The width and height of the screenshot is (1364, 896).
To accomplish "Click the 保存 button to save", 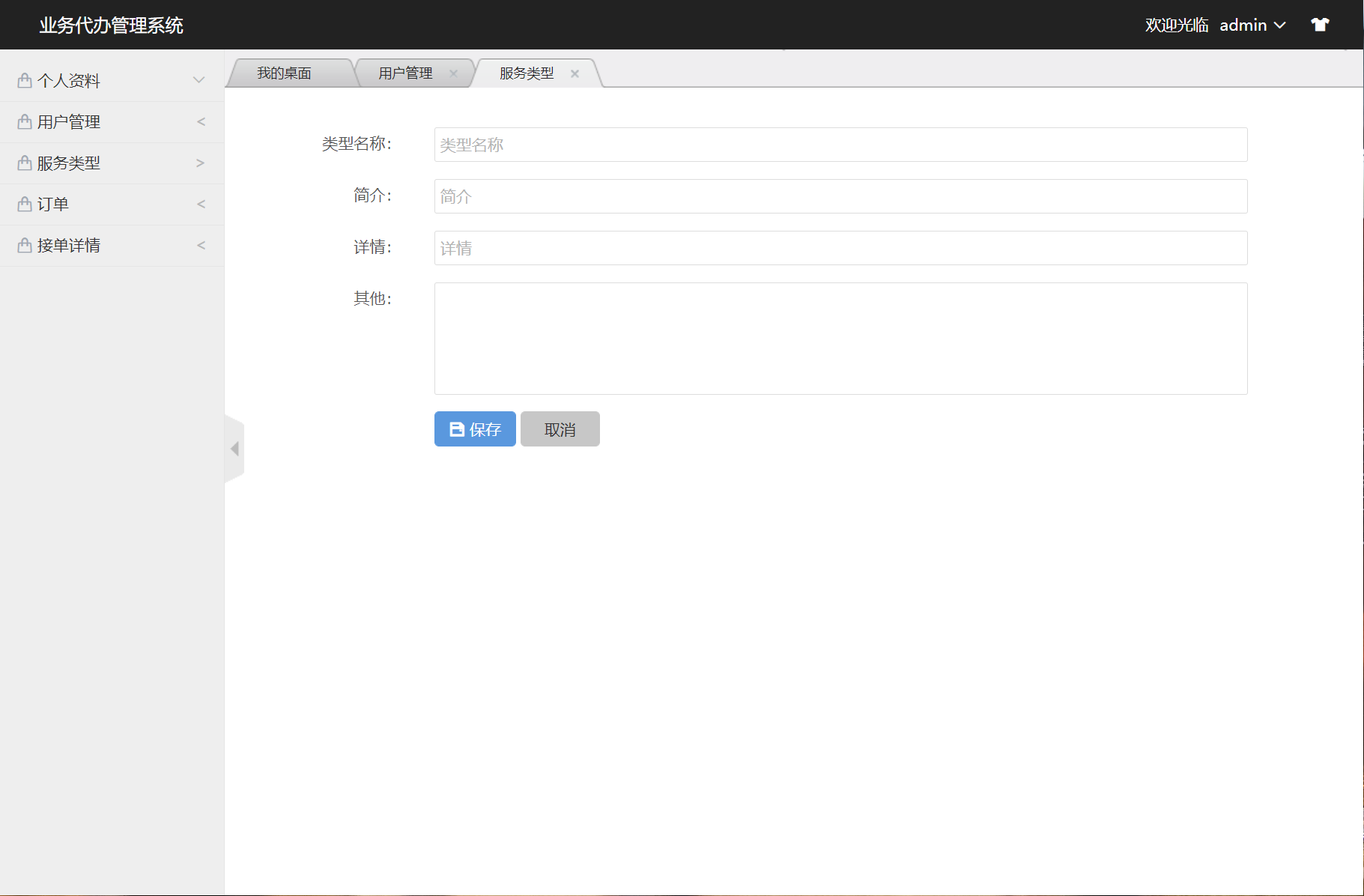I will [475, 429].
